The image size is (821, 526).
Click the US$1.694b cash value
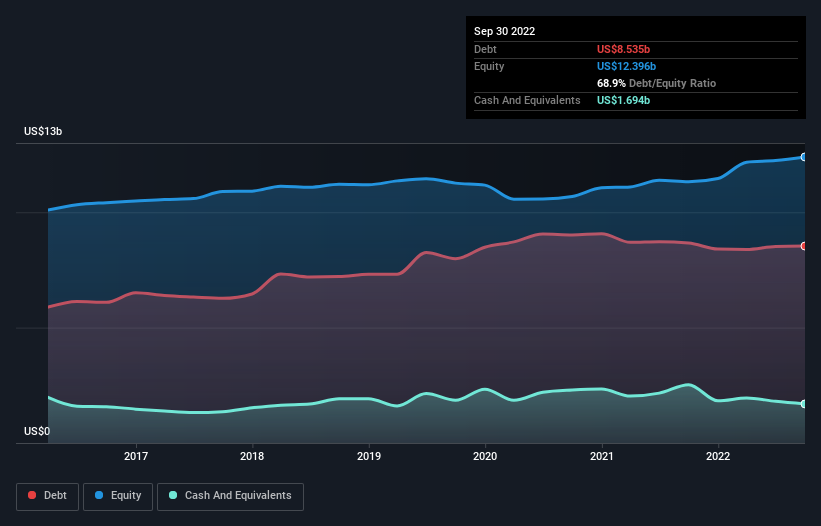click(623, 100)
